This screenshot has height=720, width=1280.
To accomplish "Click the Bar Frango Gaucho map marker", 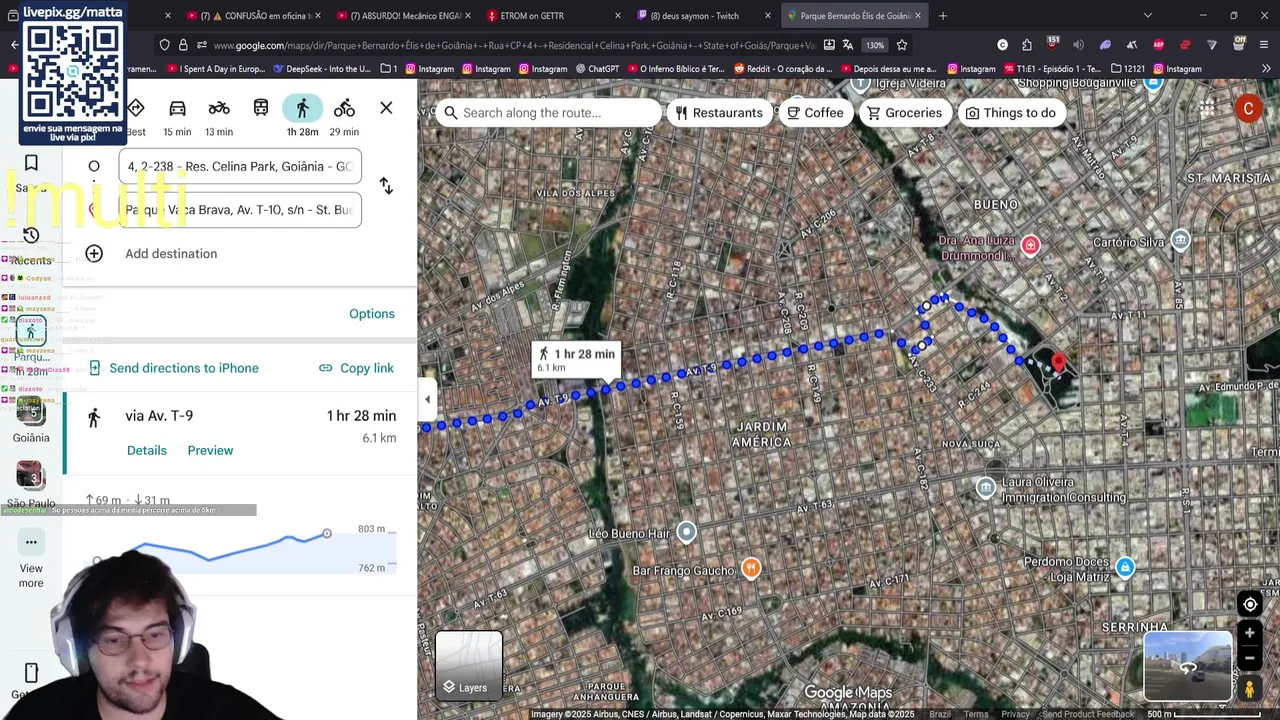I will (x=751, y=569).
